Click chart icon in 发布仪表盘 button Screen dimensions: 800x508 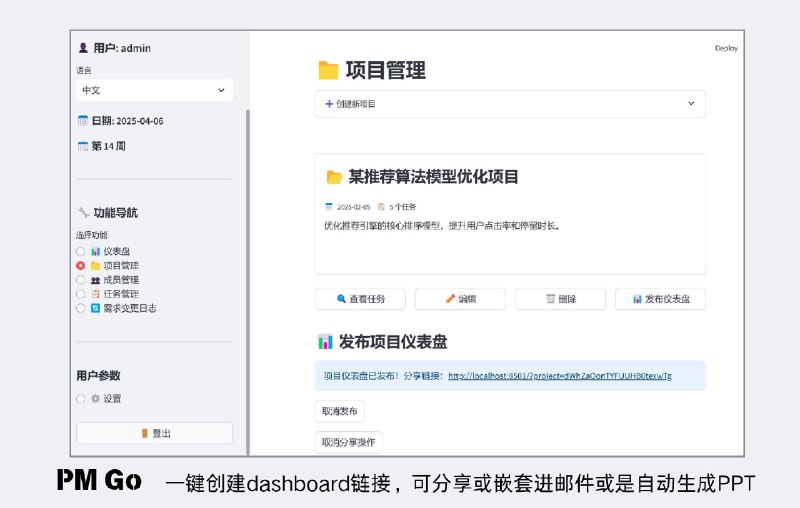pos(637,299)
